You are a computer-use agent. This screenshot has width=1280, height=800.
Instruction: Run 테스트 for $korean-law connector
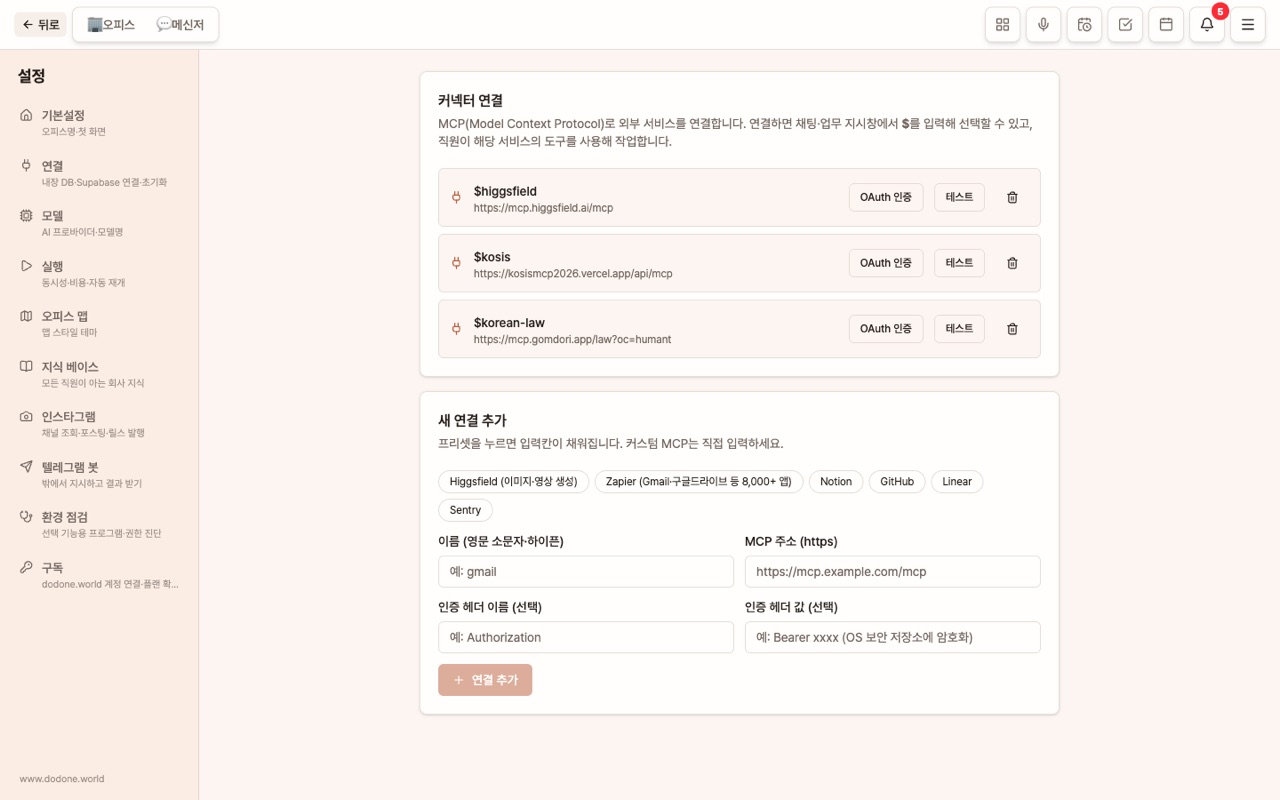click(959, 329)
